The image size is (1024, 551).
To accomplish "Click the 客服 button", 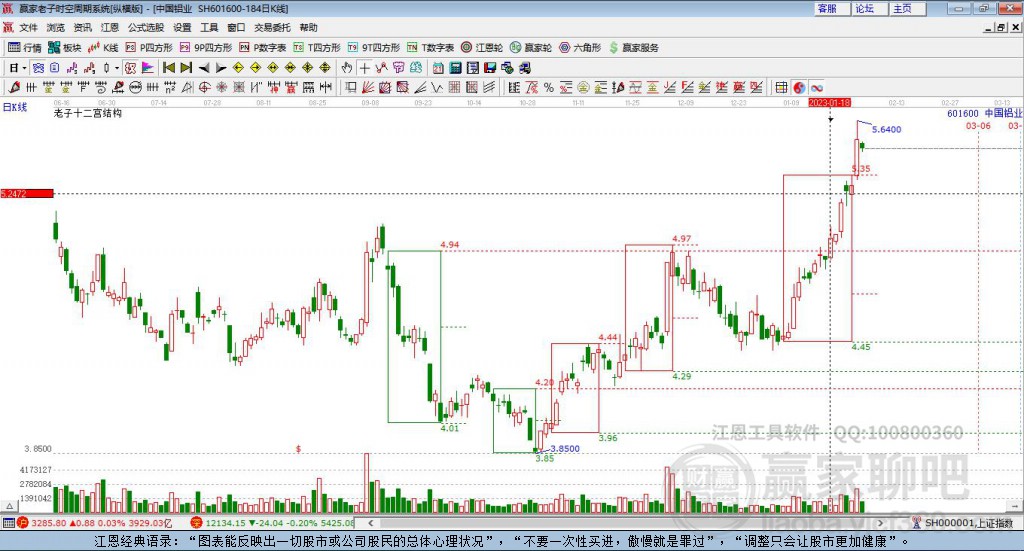I will (831, 8).
